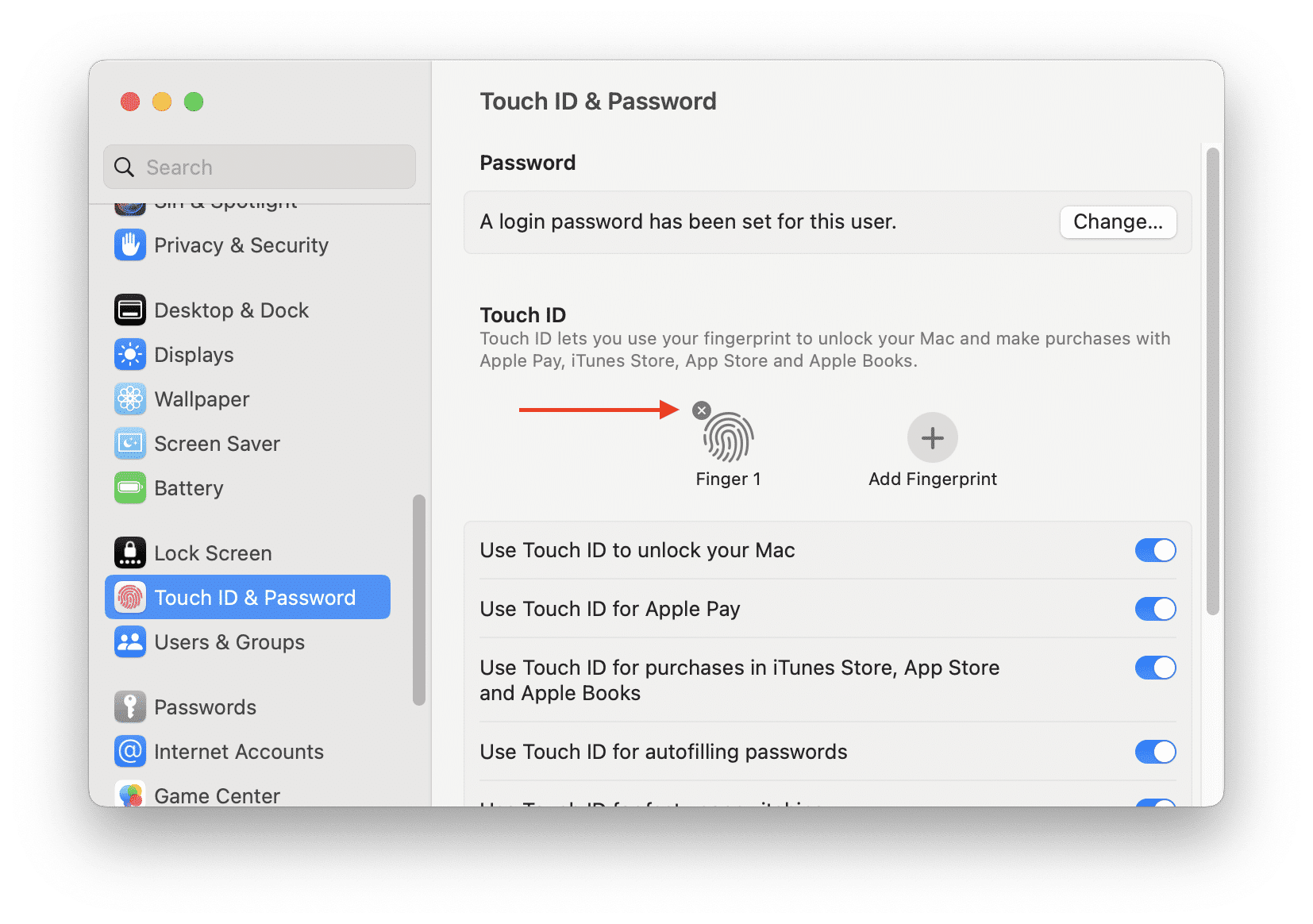The image size is (1313, 924).
Task: Click the Touch ID fingerprint sidebar icon
Action: [x=130, y=598]
